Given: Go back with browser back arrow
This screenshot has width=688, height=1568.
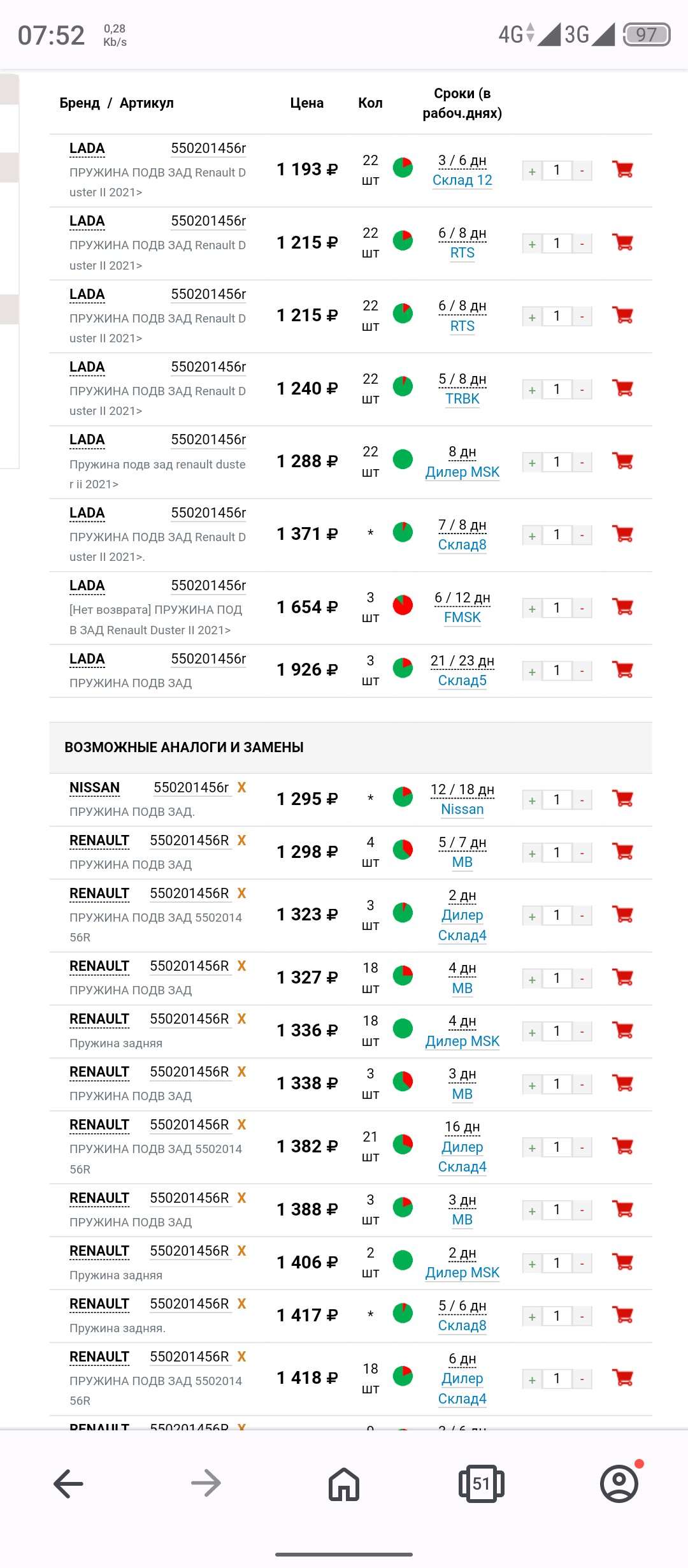Looking at the screenshot, I should 68,1483.
